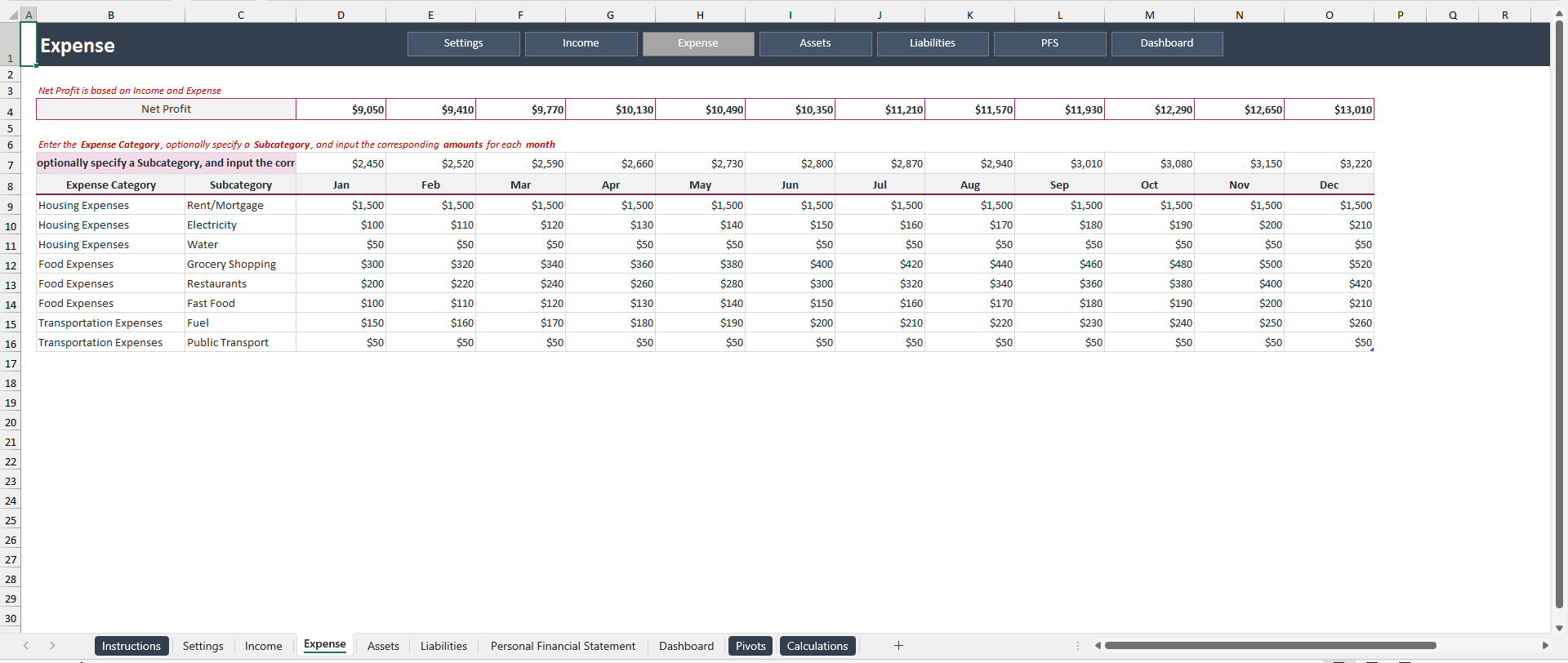
Task: Select the Rent/Mortgage subcategory cell
Action: pos(241,205)
